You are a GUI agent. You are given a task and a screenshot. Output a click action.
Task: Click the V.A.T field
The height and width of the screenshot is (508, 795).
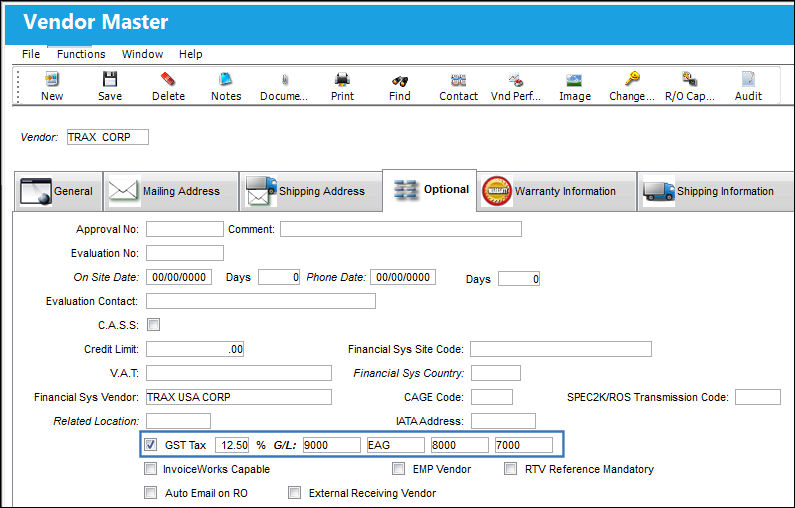click(239, 373)
